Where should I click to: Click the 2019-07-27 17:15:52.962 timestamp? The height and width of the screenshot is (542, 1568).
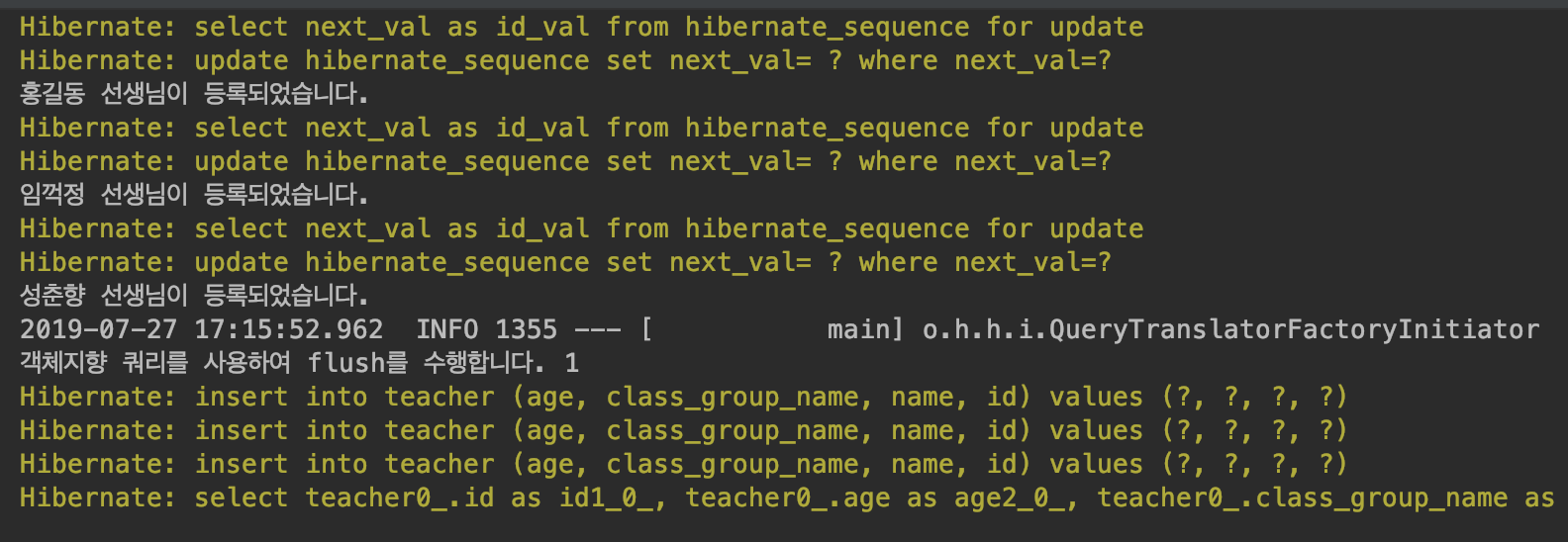(201, 329)
